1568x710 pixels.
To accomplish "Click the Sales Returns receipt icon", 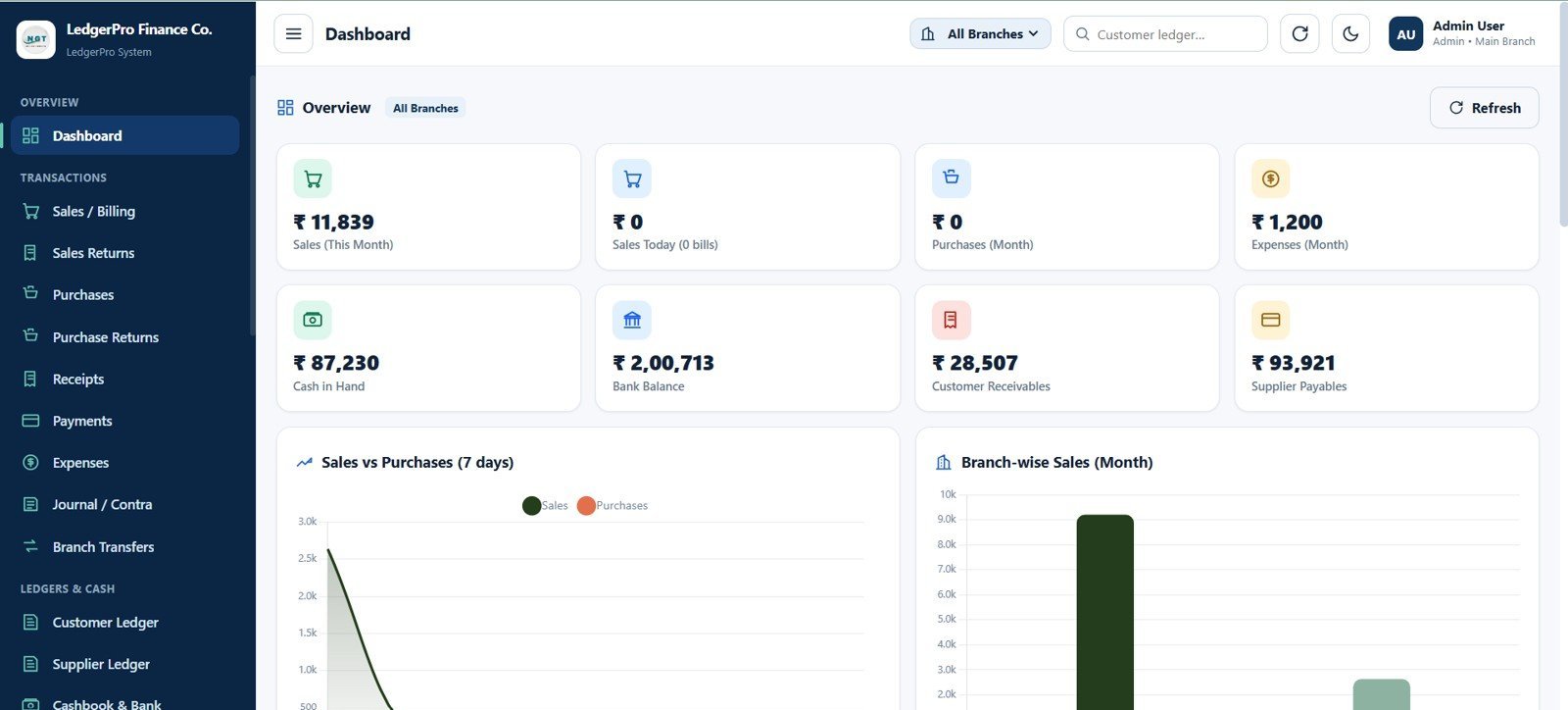I will (x=30, y=253).
